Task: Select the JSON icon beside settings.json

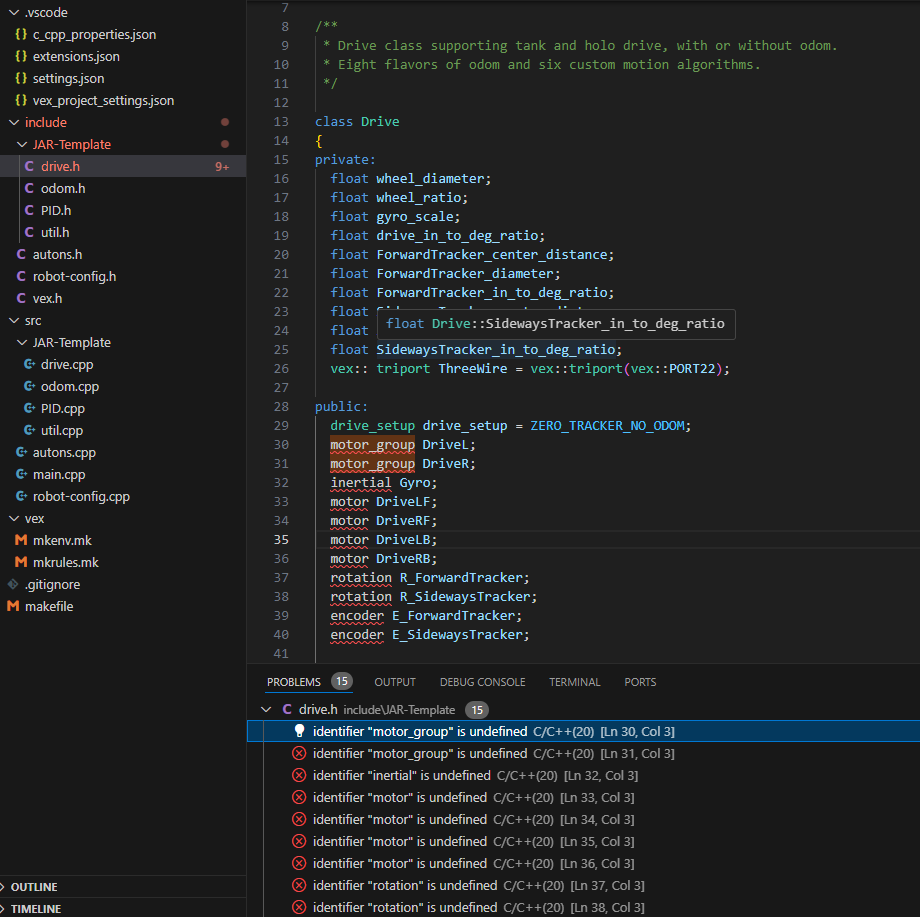Action: pos(22,78)
